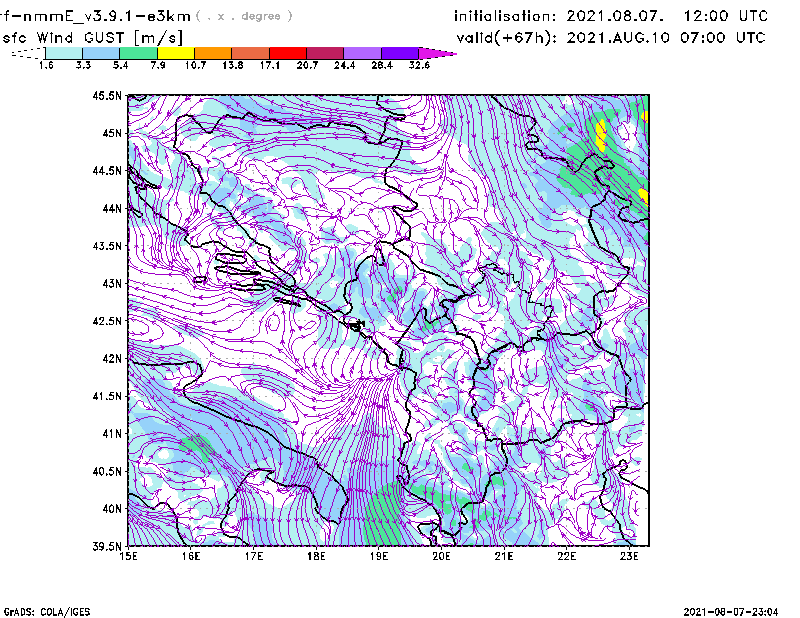Click the light blue 3.3–5.4 legend swatch
This screenshot has width=800, height=618.
(x=101, y=53)
